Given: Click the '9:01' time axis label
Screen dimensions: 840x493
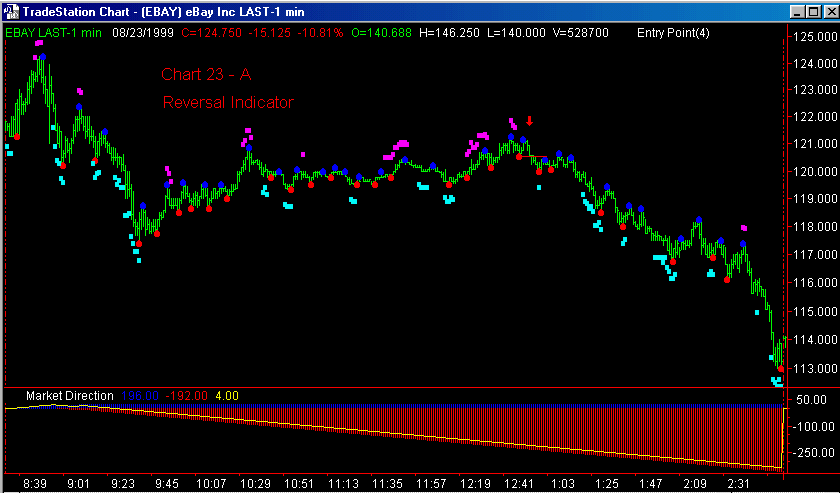Looking at the screenshot, I should pyautogui.click(x=78, y=484).
